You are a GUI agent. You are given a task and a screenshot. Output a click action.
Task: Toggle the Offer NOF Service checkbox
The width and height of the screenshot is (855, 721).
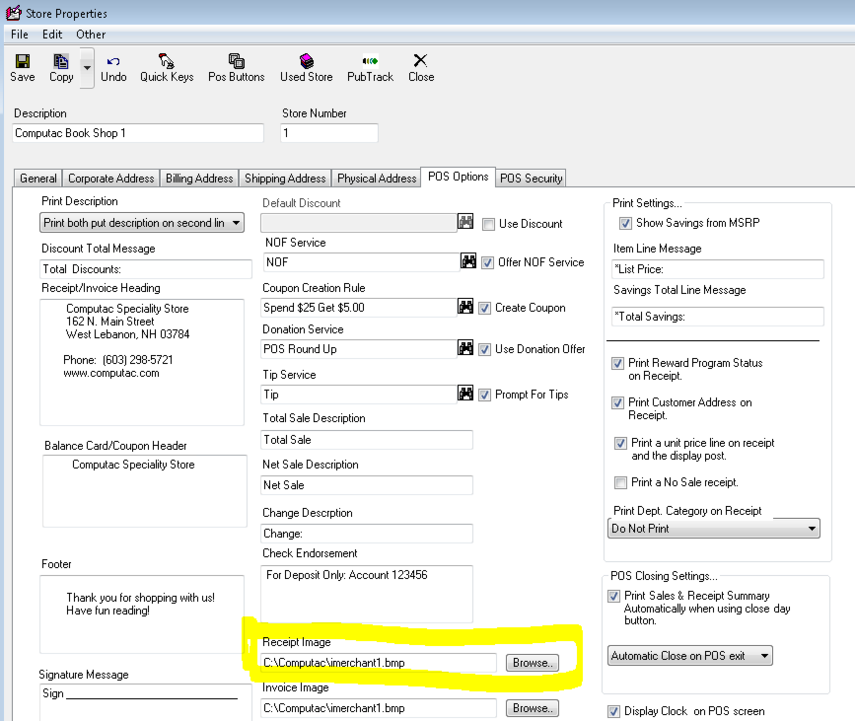(487, 263)
